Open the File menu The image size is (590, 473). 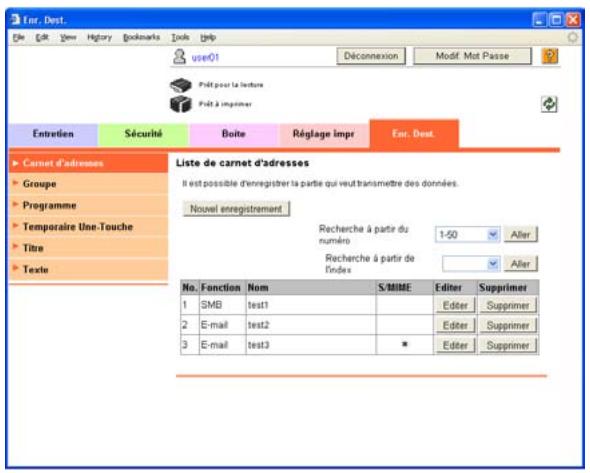click(18, 37)
